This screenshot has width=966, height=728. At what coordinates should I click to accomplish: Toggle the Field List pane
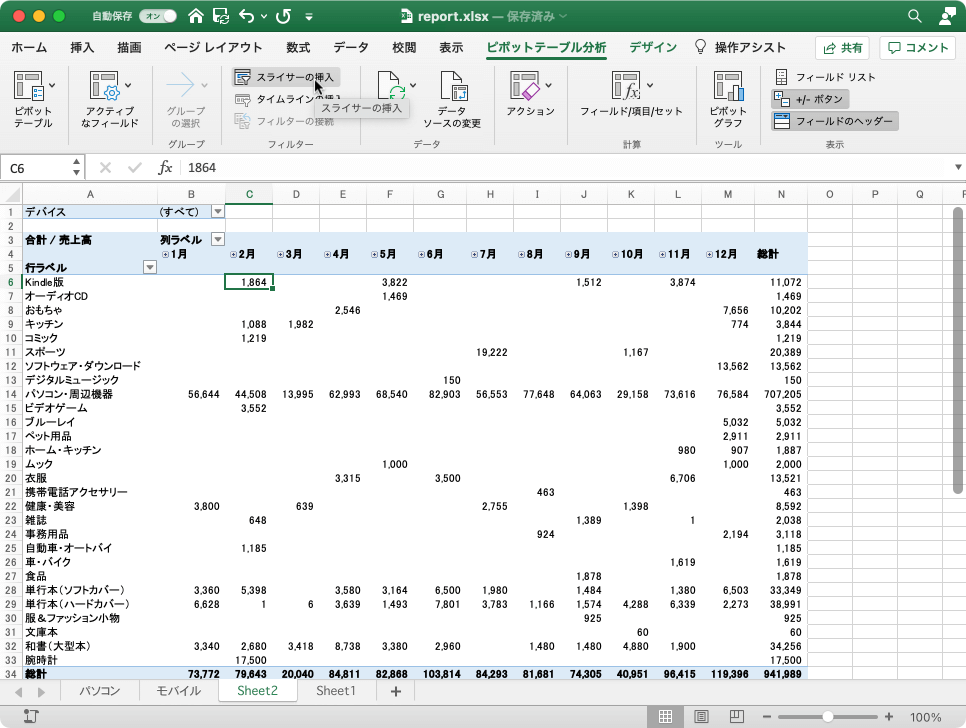(826, 77)
